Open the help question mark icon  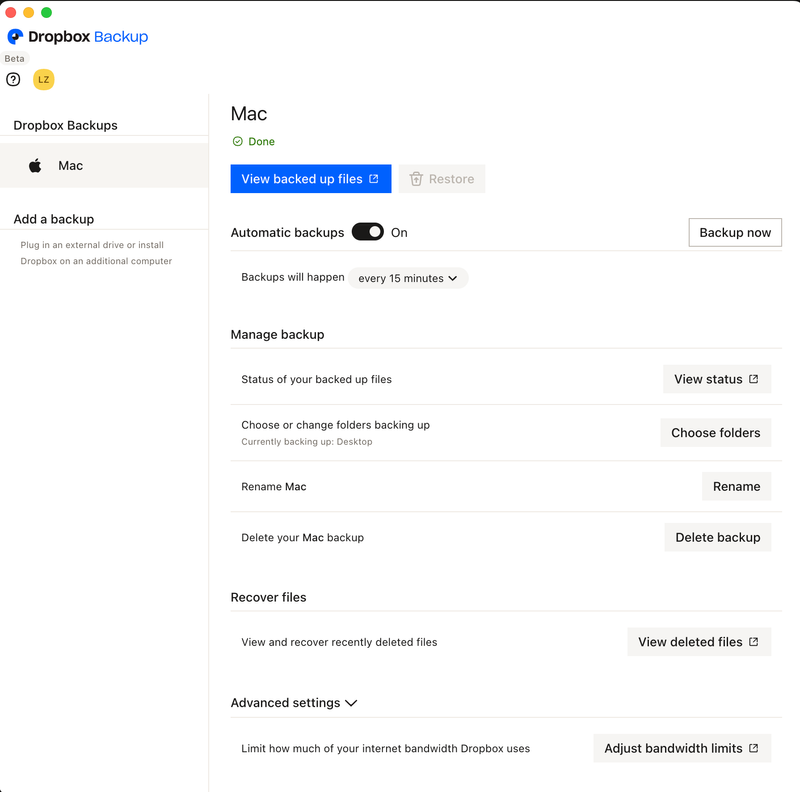point(13,79)
